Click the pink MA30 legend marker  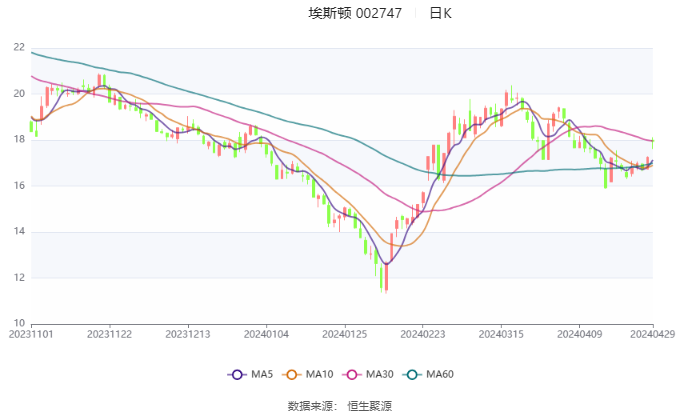point(353,374)
